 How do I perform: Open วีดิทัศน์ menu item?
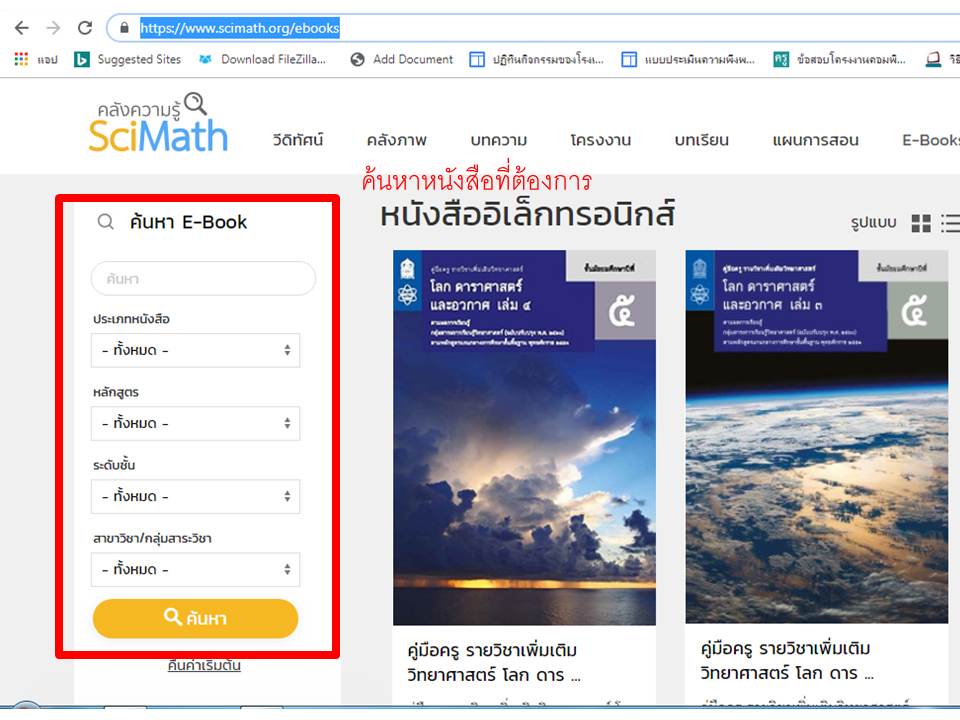point(298,140)
